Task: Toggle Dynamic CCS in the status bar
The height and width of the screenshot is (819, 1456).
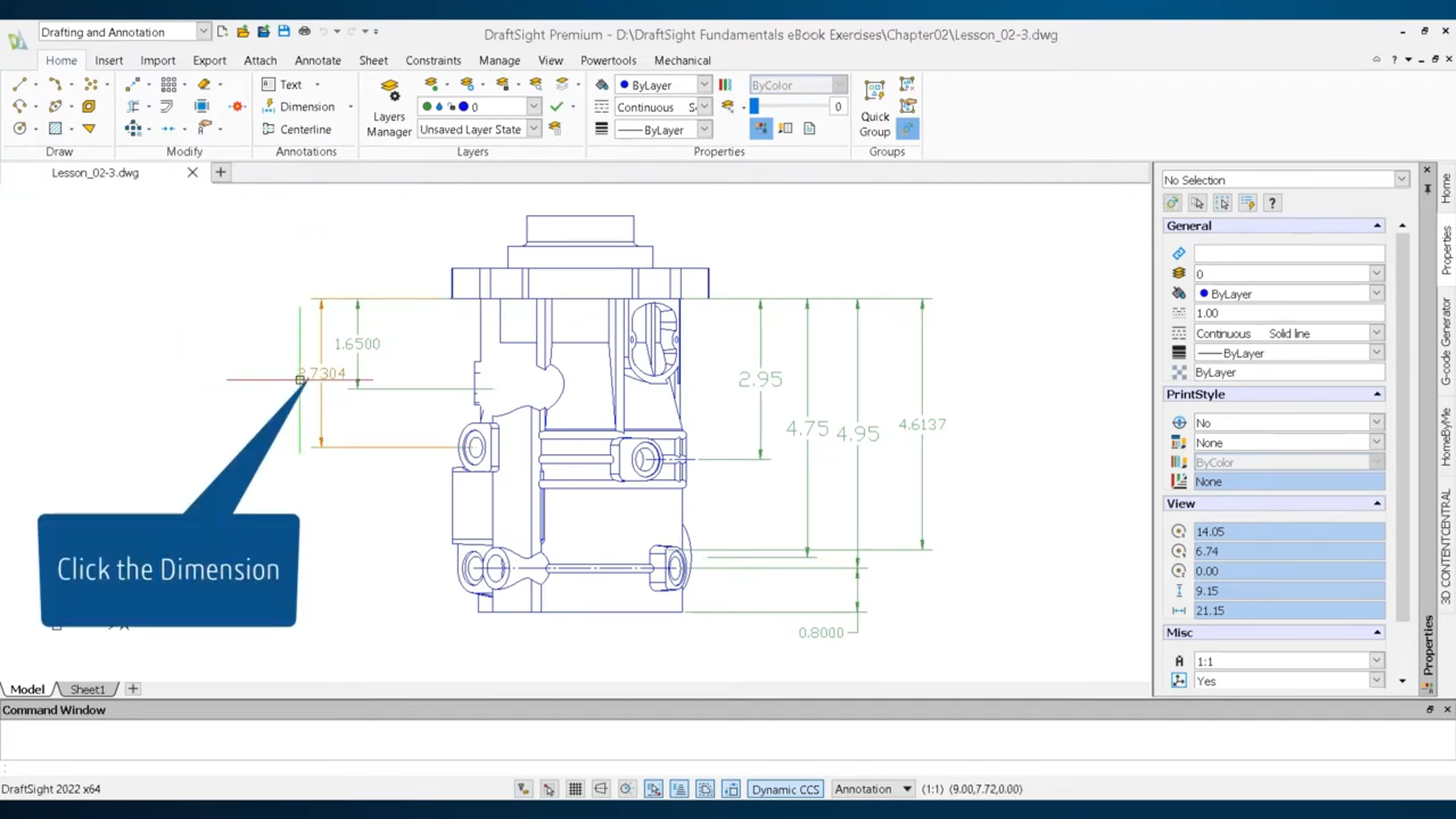Action: pos(785,789)
